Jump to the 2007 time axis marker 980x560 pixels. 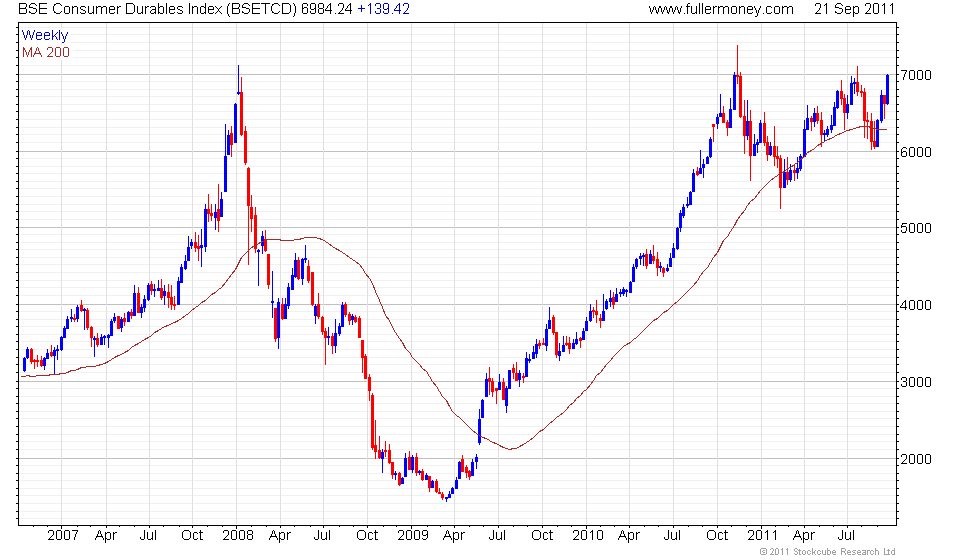pyautogui.click(x=63, y=535)
